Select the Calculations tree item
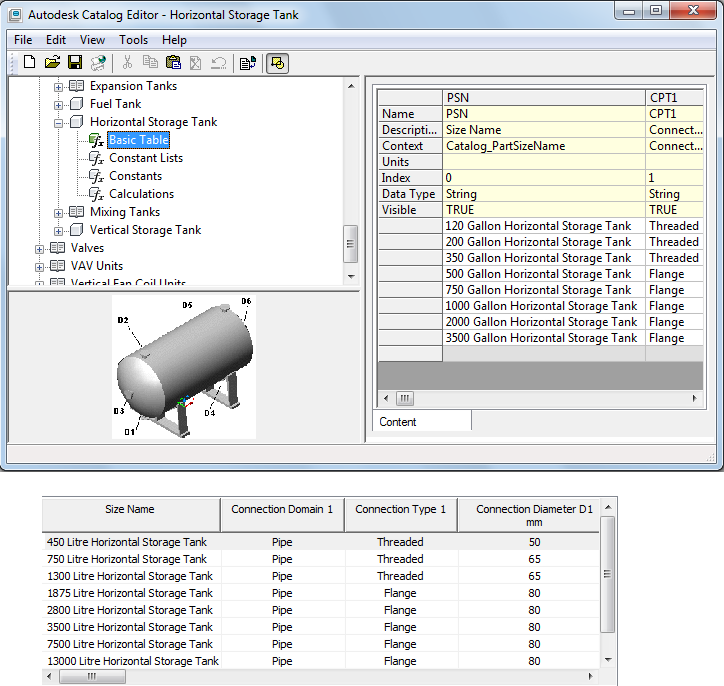This screenshot has height=686, width=724. click(x=141, y=194)
